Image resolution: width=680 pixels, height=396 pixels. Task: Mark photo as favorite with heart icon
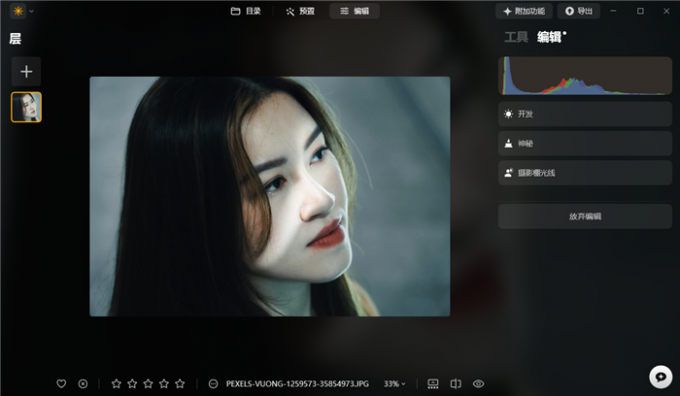(x=61, y=384)
